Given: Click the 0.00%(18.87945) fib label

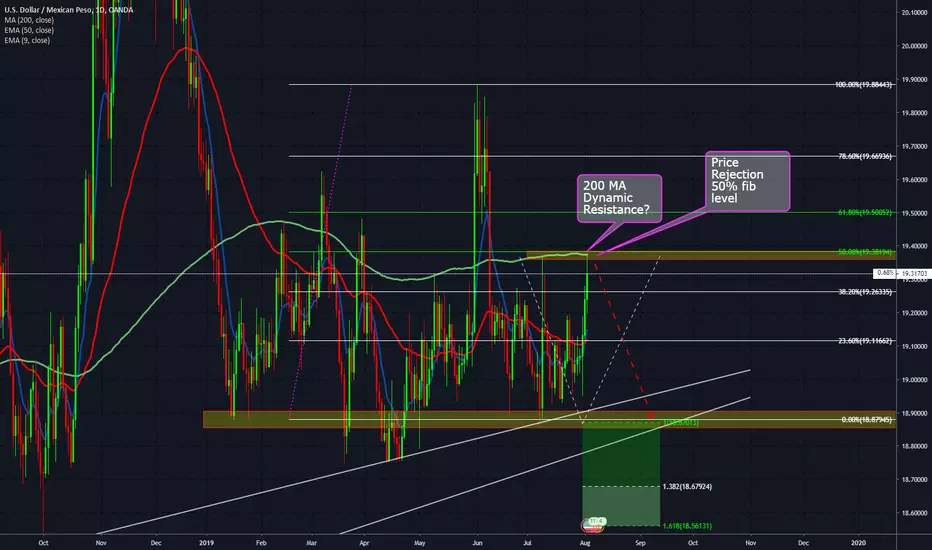Looking at the screenshot, I should point(867,419).
